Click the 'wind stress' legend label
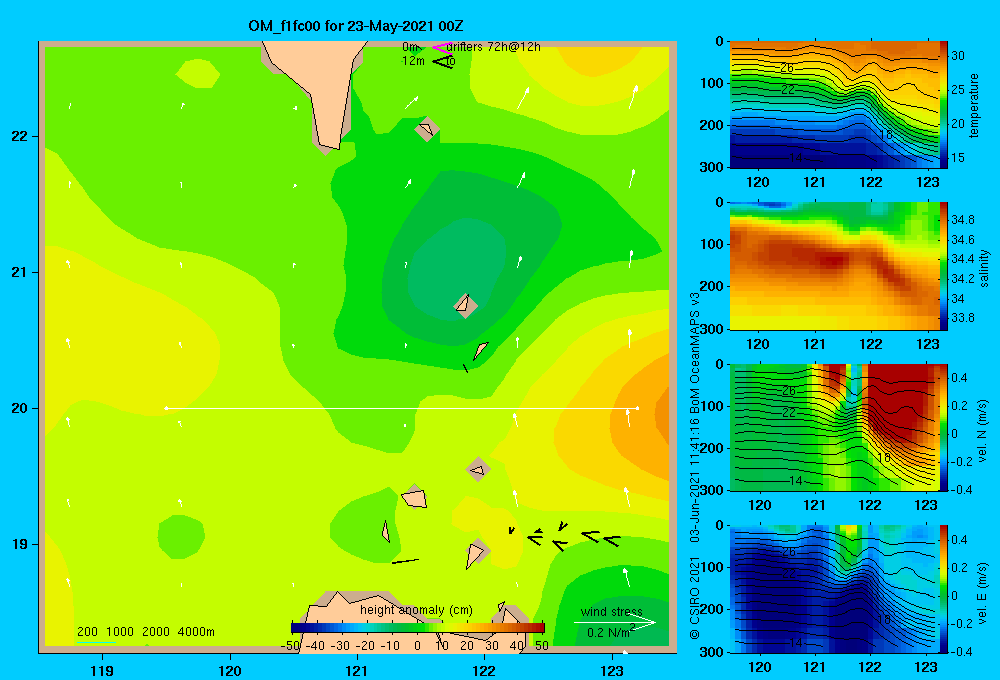 [x=612, y=612]
